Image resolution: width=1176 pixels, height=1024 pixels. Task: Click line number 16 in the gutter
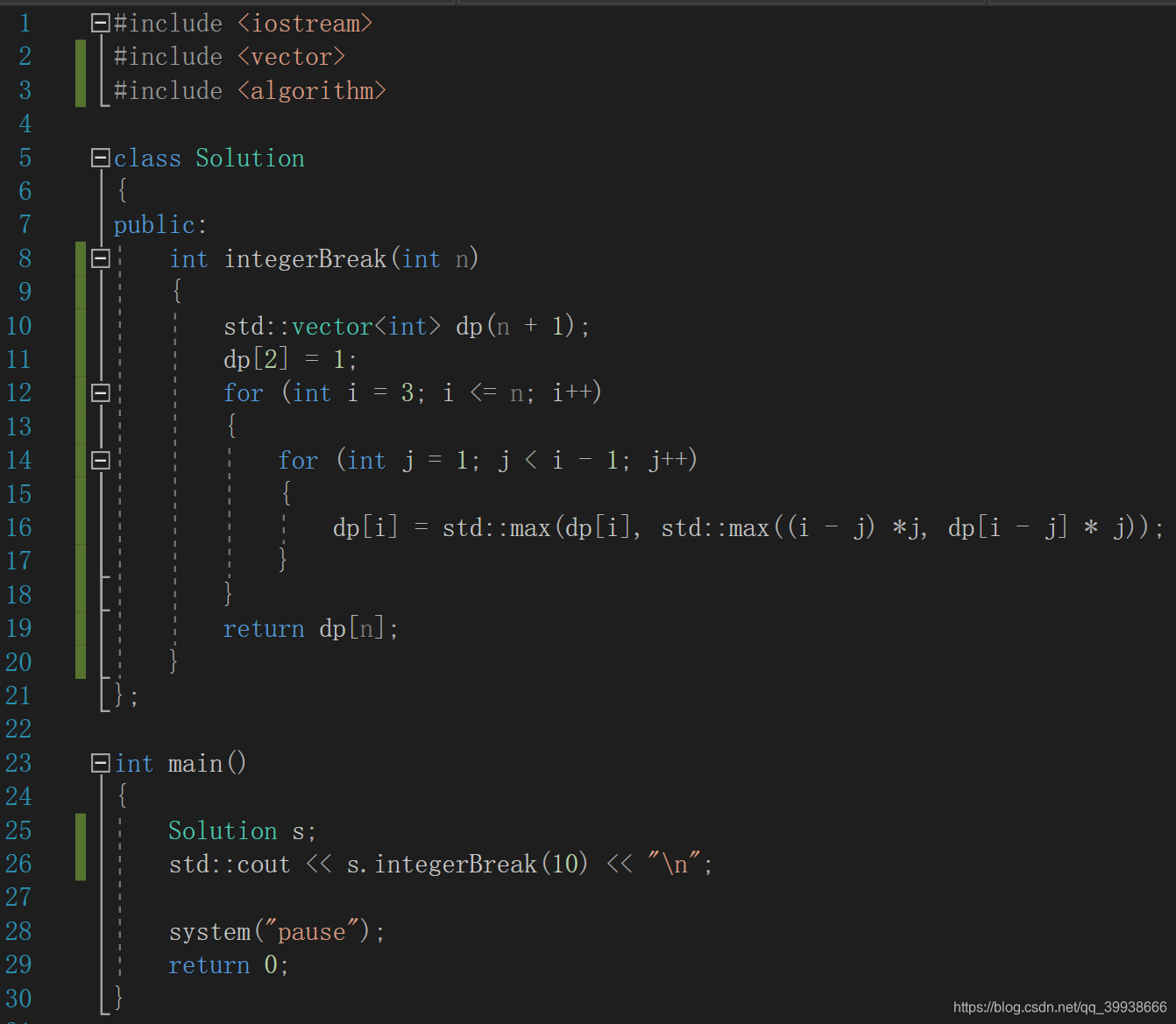[x=18, y=527]
